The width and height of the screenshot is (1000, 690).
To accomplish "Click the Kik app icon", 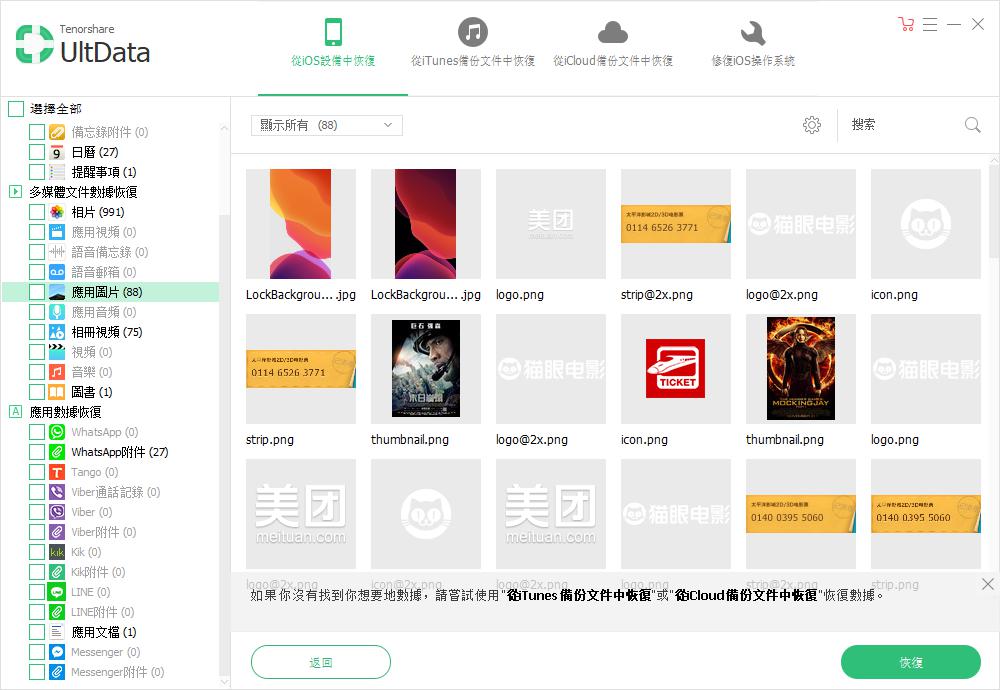I will 57,552.
